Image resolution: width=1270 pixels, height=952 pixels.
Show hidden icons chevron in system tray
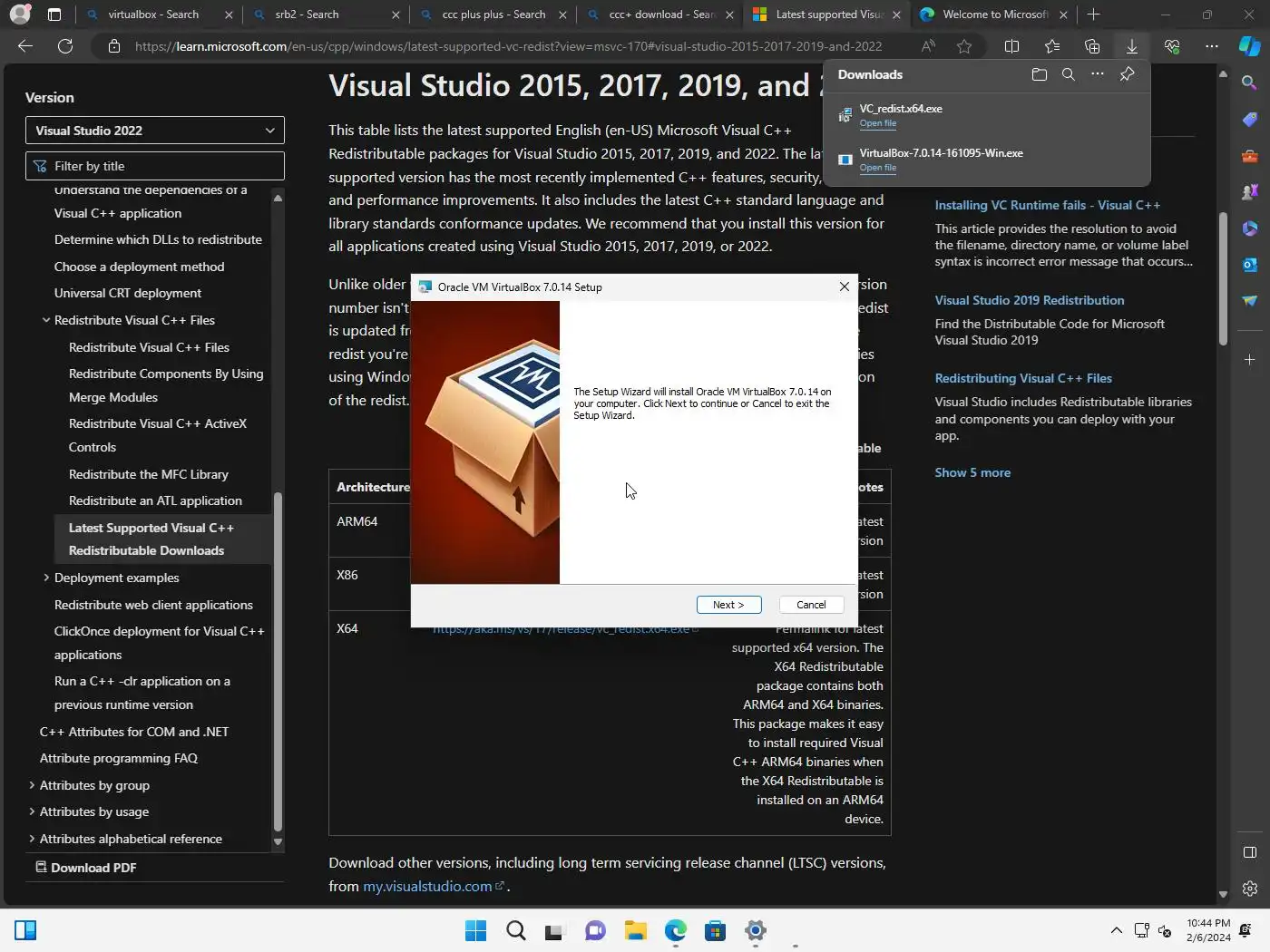click(1117, 930)
